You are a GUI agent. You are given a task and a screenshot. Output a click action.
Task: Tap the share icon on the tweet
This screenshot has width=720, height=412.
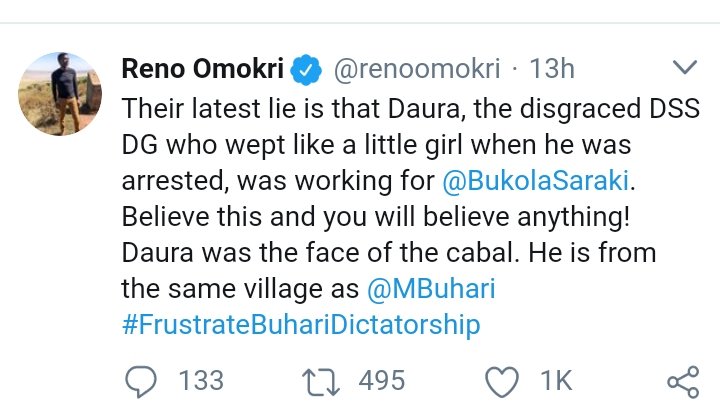pyautogui.click(x=682, y=382)
